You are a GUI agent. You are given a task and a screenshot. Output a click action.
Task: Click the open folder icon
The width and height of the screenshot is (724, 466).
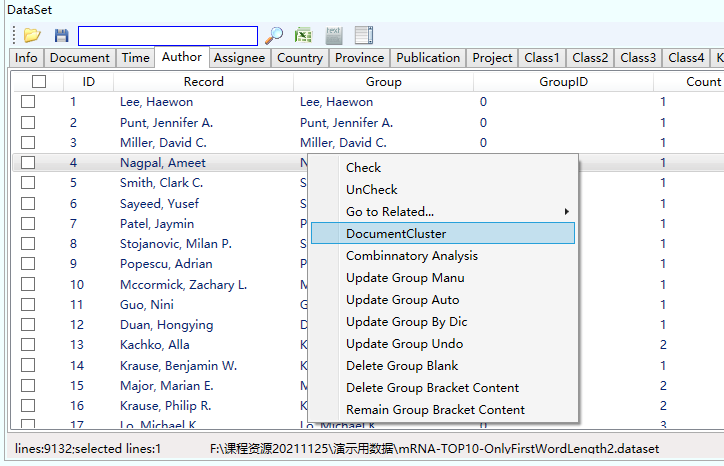(x=32, y=35)
